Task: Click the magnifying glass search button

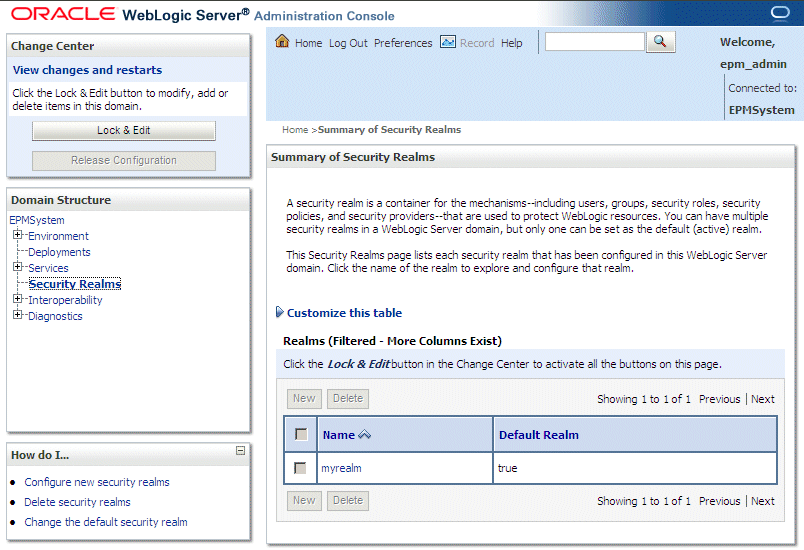Action: [x=660, y=42]
